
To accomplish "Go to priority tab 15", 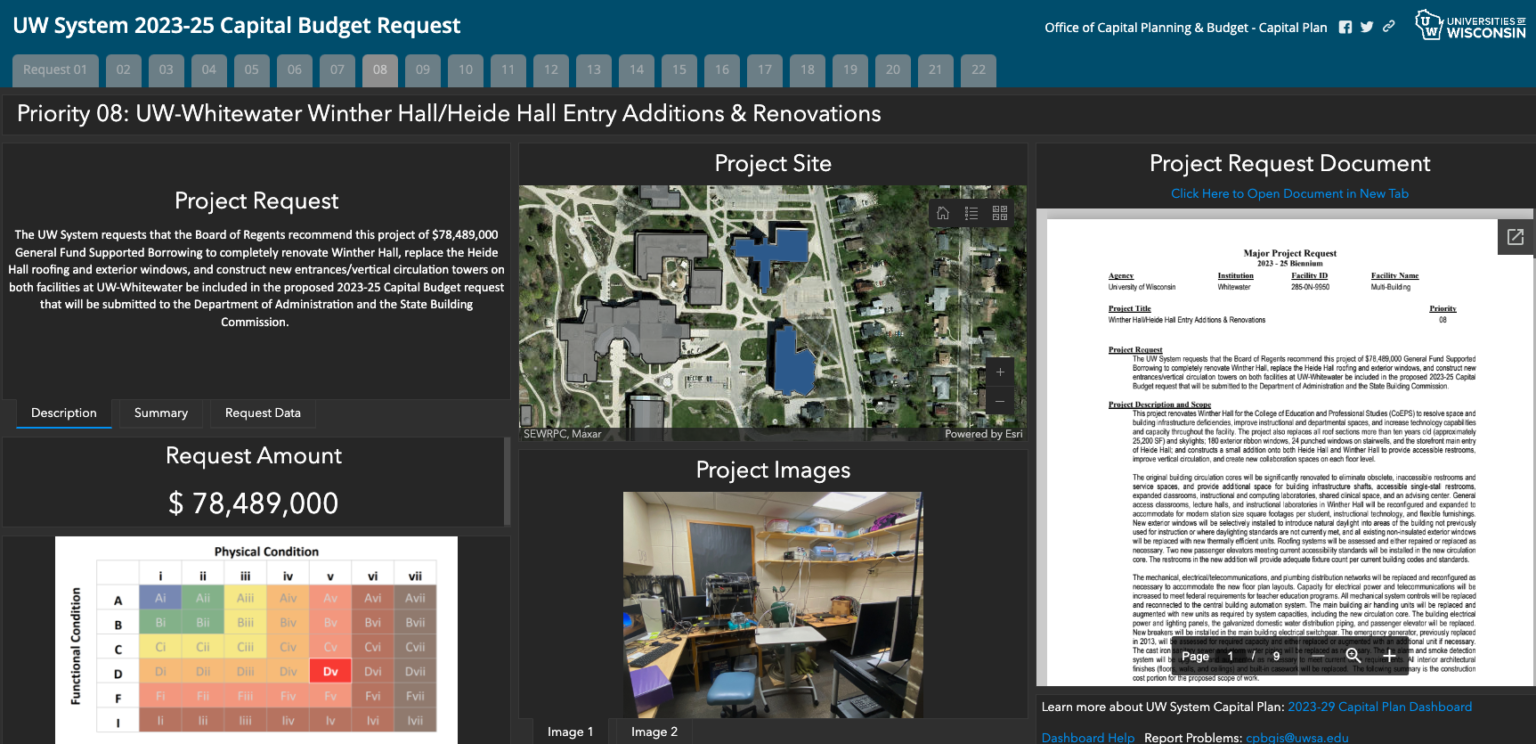I will click(x=679, y=70).
